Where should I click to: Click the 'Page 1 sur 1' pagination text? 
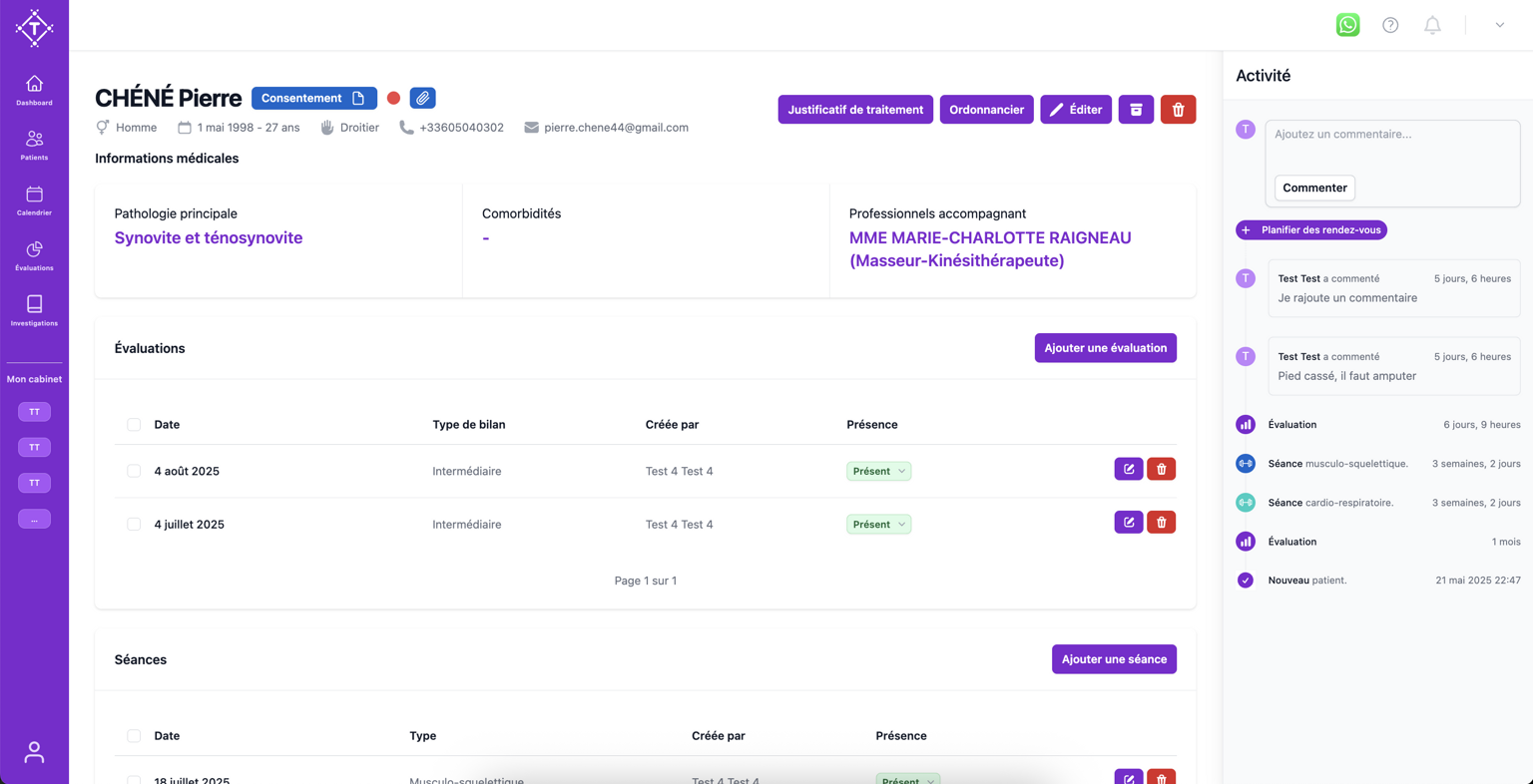[646, 581]
